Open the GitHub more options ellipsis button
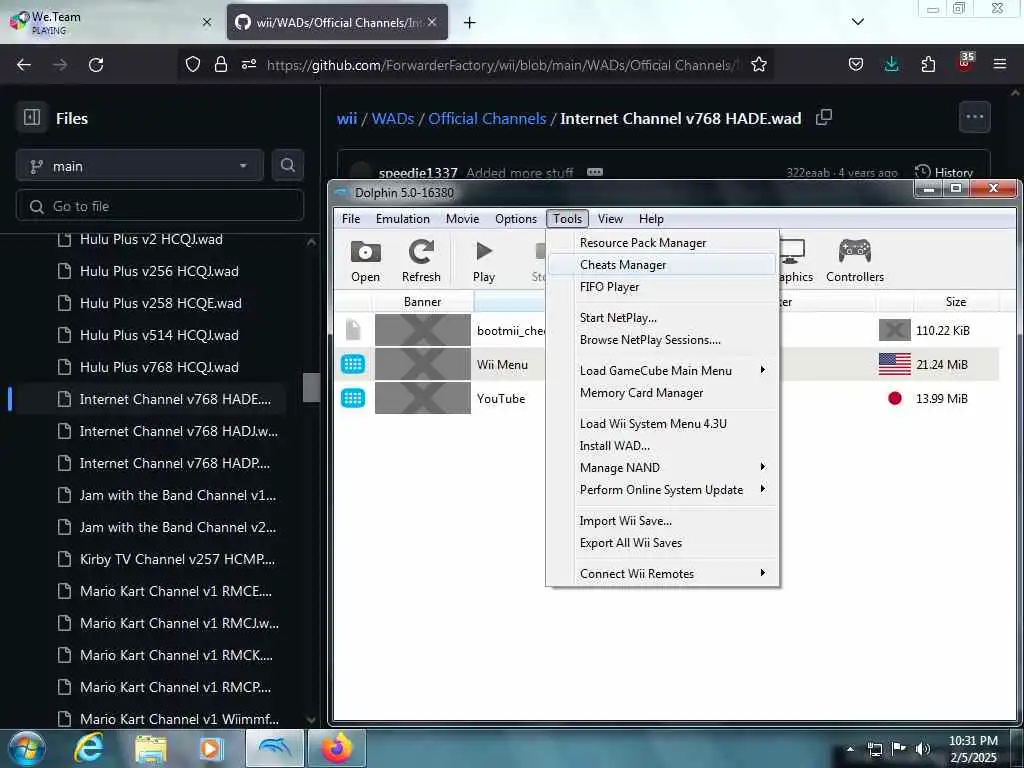Viewport: 1024px width, 768px height. 974,117
